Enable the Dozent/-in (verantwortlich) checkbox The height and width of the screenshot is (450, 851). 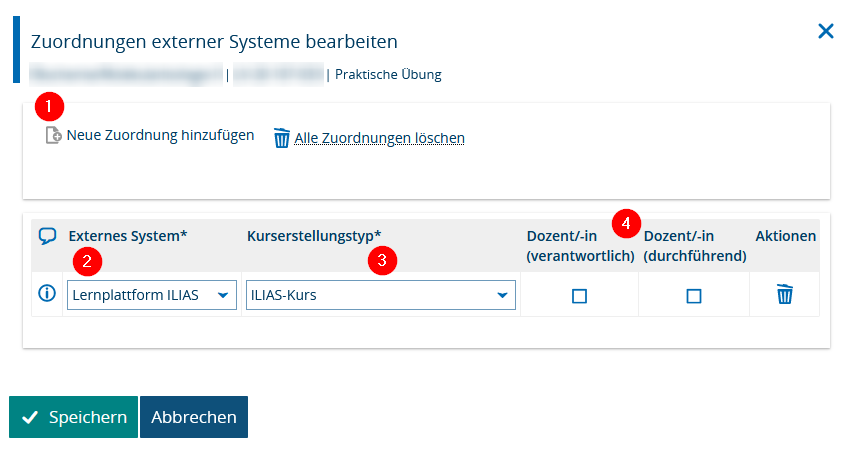[x=579, y=296]
